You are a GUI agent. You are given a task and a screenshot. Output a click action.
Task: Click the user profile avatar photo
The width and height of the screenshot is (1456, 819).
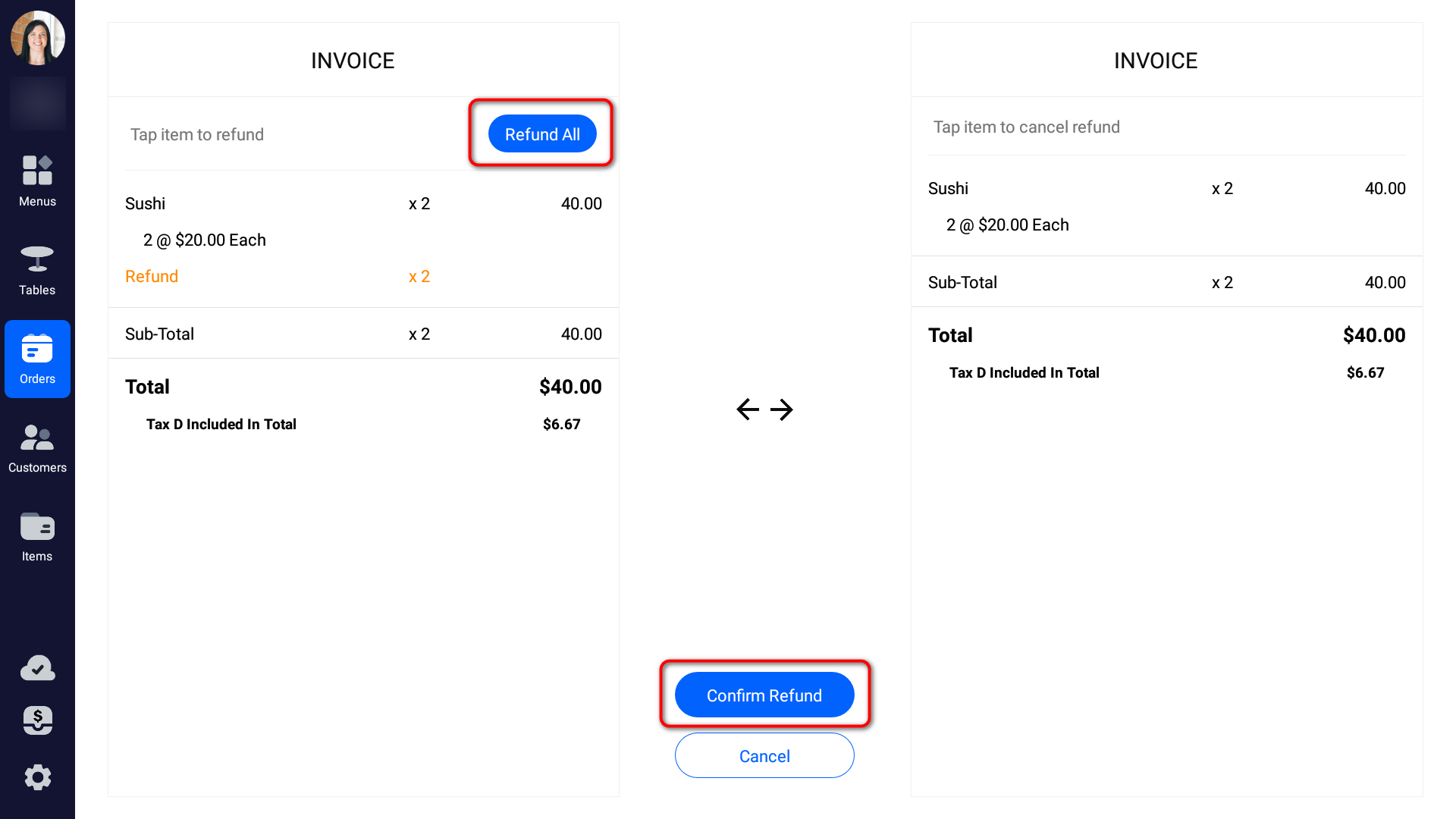pyautogui.click(x=37, y=37)
